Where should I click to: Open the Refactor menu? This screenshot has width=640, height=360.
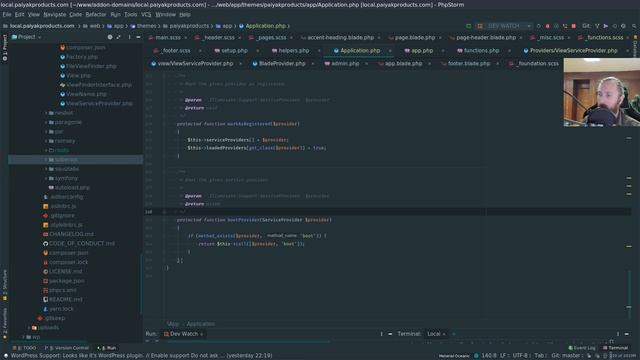[x=96, y=14]
